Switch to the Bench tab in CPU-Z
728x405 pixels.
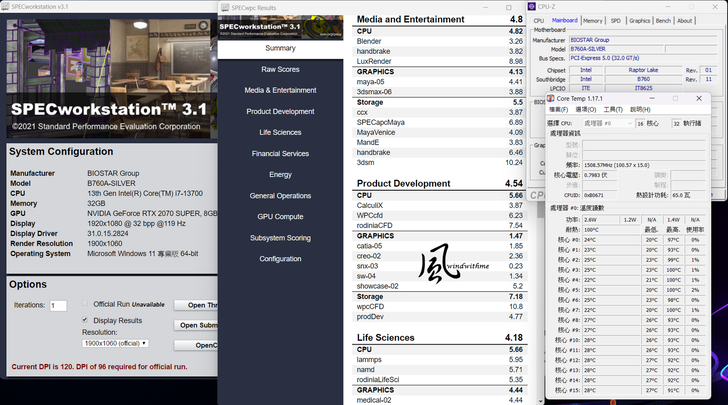(663, 21)
